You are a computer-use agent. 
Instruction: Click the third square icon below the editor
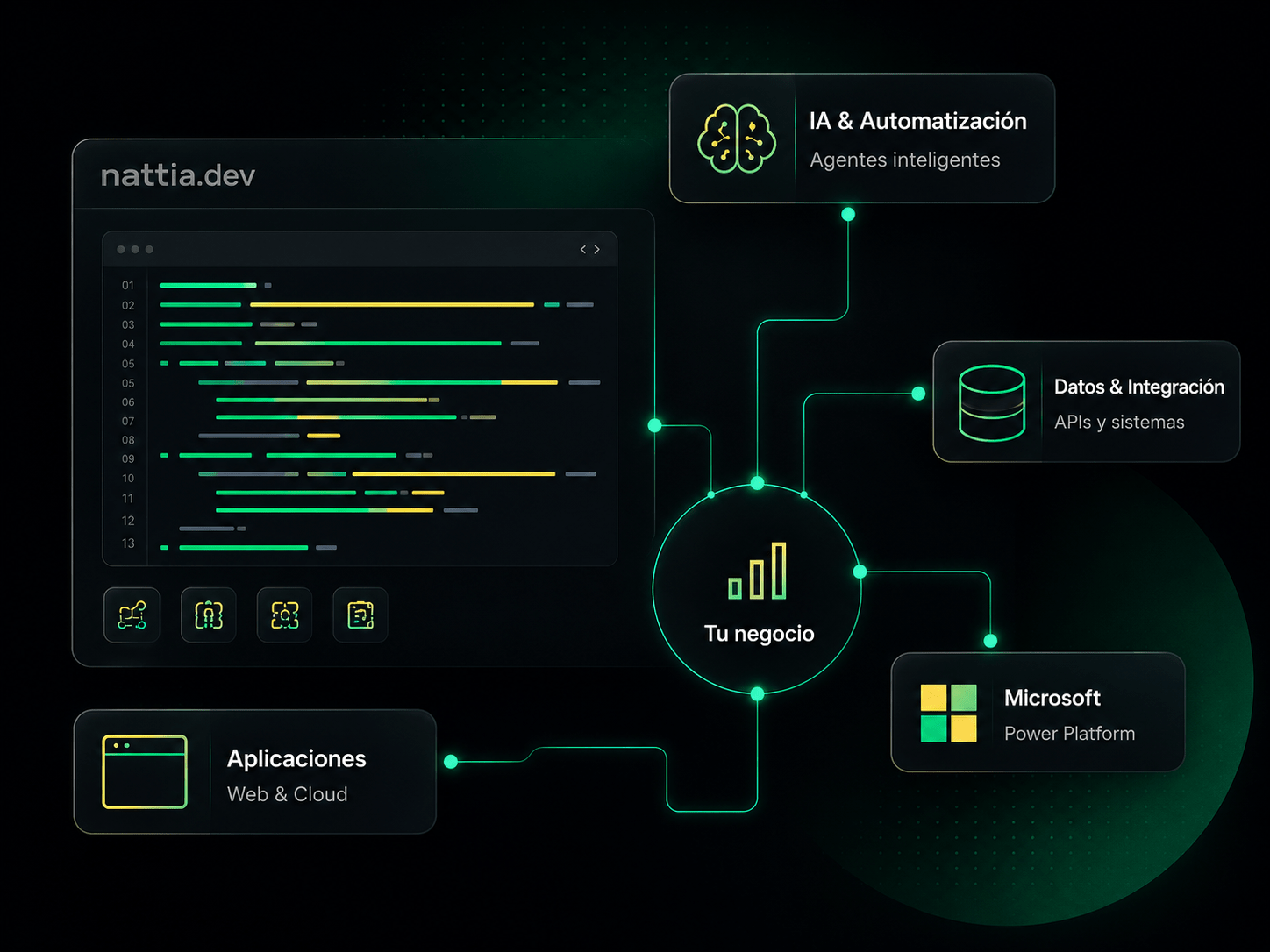click(285, 615)
